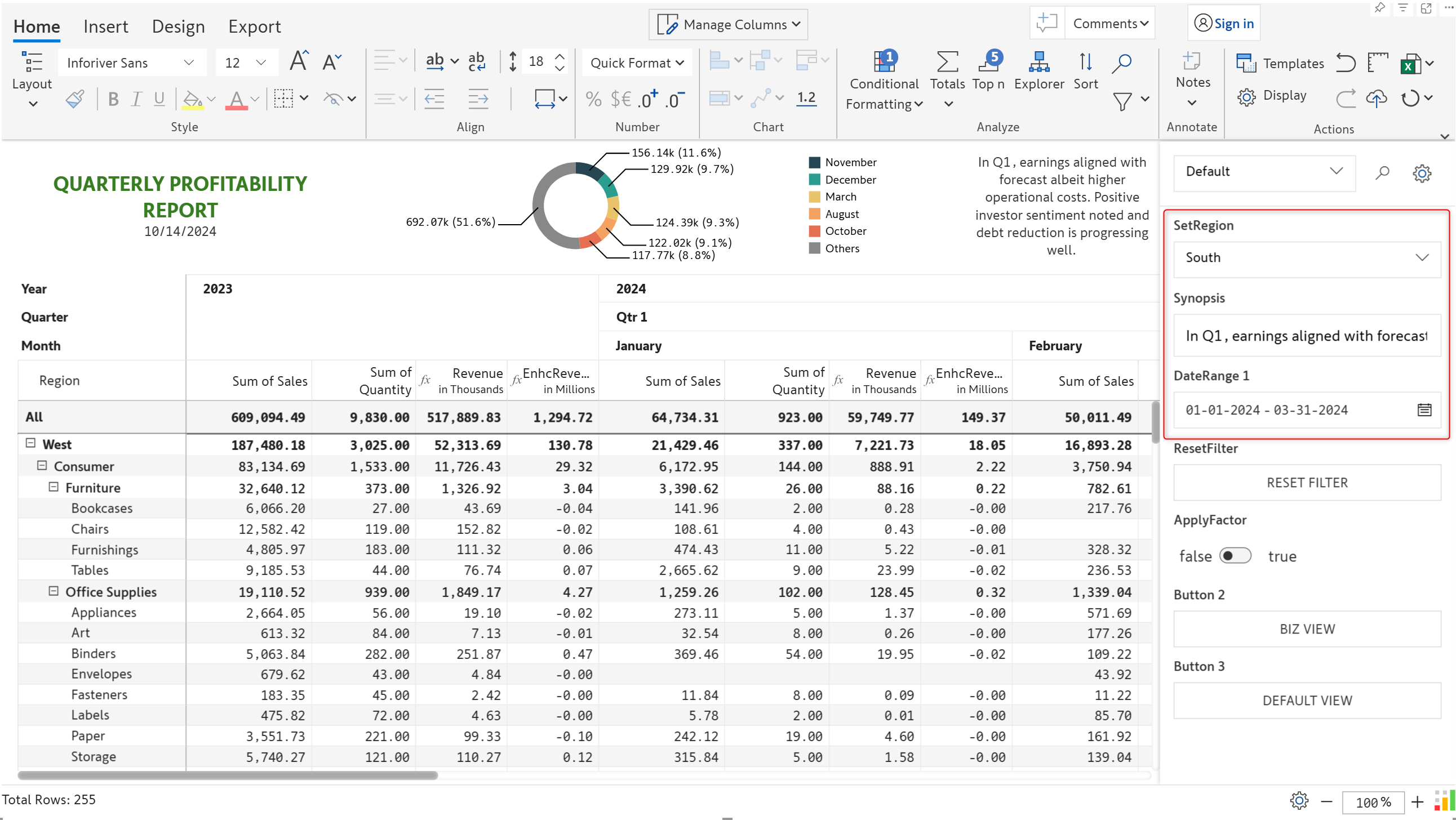1456x820 pixels.
Task: Click the Explorer hierarchy icon
Action: coord(1038,62)
